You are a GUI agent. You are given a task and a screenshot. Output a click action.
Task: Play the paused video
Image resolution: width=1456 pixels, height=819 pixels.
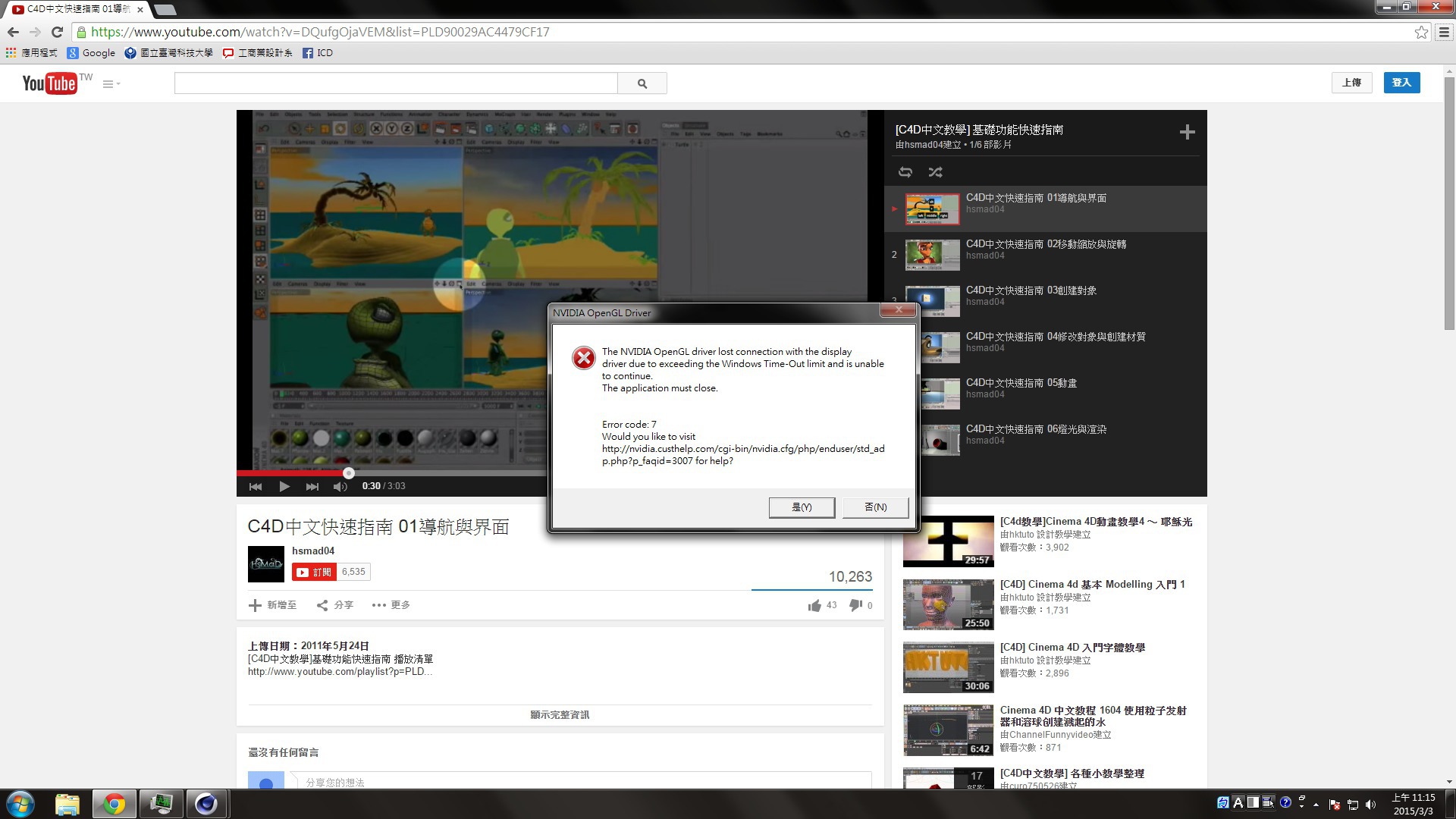click(284, 486)
